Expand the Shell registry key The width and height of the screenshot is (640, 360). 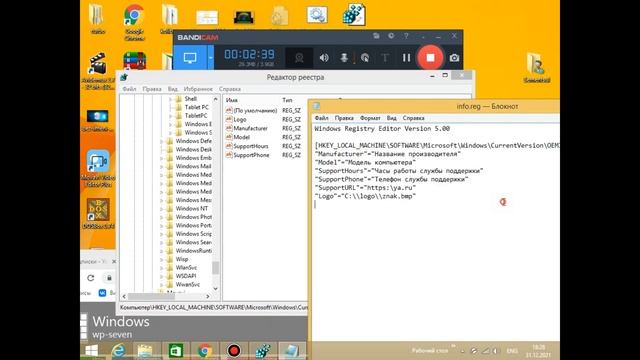pos(171,99)
